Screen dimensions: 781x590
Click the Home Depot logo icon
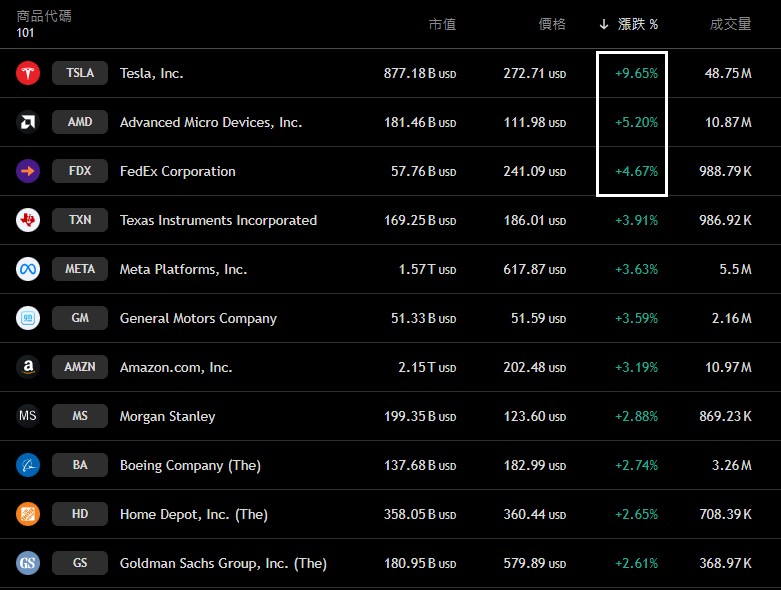pyautogui.click(x=28, y=514)
